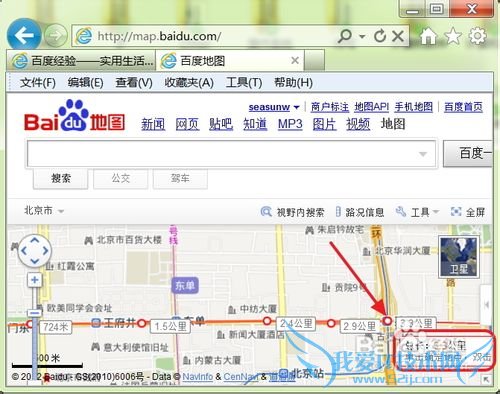Open the 编辑(E) menu
The image size is (500, 394).
click(x=85, y=82)
